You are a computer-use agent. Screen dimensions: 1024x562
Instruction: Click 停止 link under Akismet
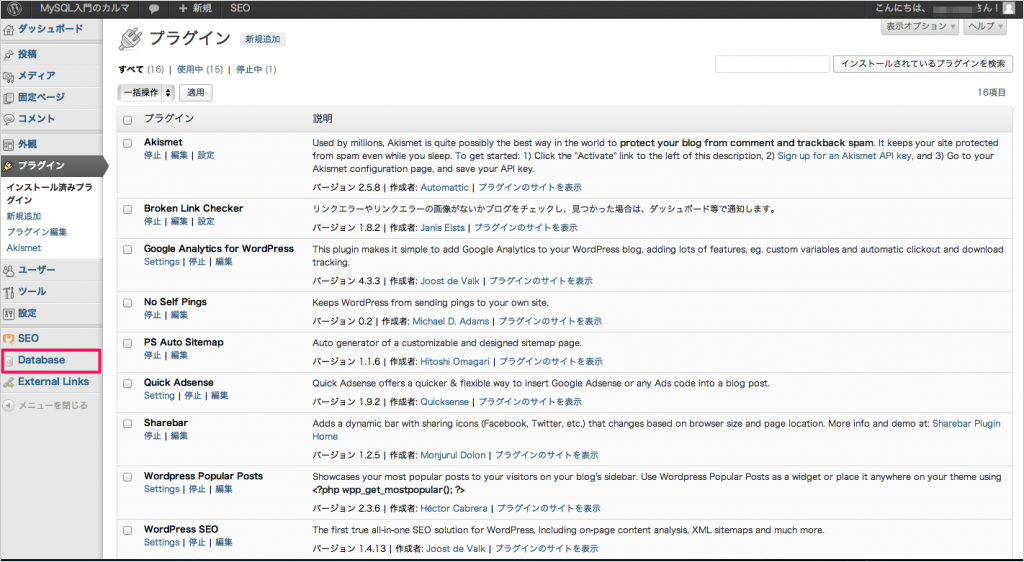tap(152, 155)
